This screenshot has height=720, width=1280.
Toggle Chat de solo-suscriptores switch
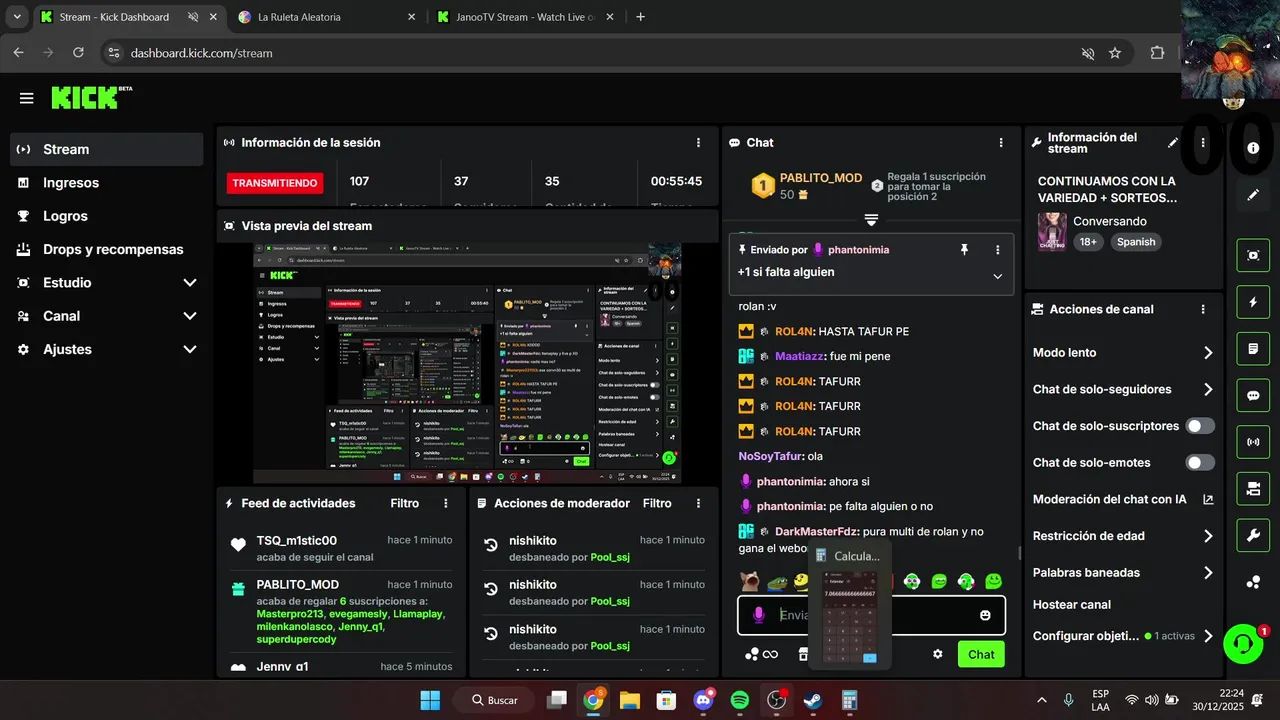1200,426
